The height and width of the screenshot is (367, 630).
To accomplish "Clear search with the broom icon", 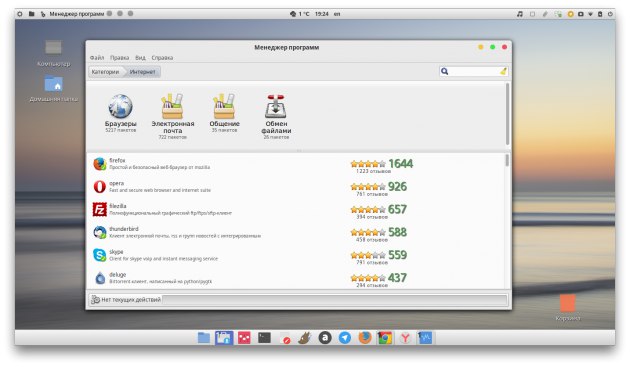I will pyautogui.click(x=503, y=72).
